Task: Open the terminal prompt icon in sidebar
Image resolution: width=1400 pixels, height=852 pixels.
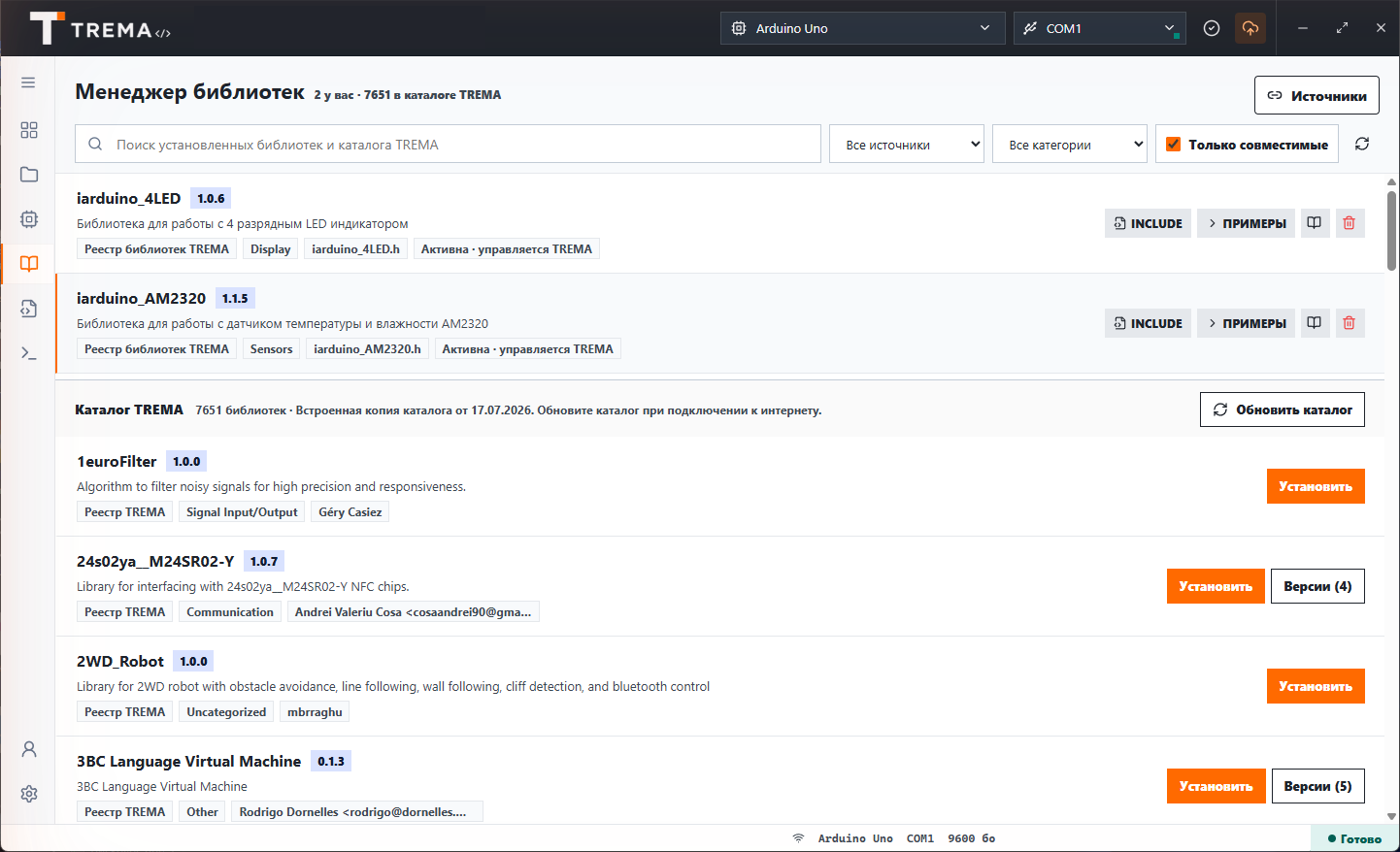Action: 29,353
